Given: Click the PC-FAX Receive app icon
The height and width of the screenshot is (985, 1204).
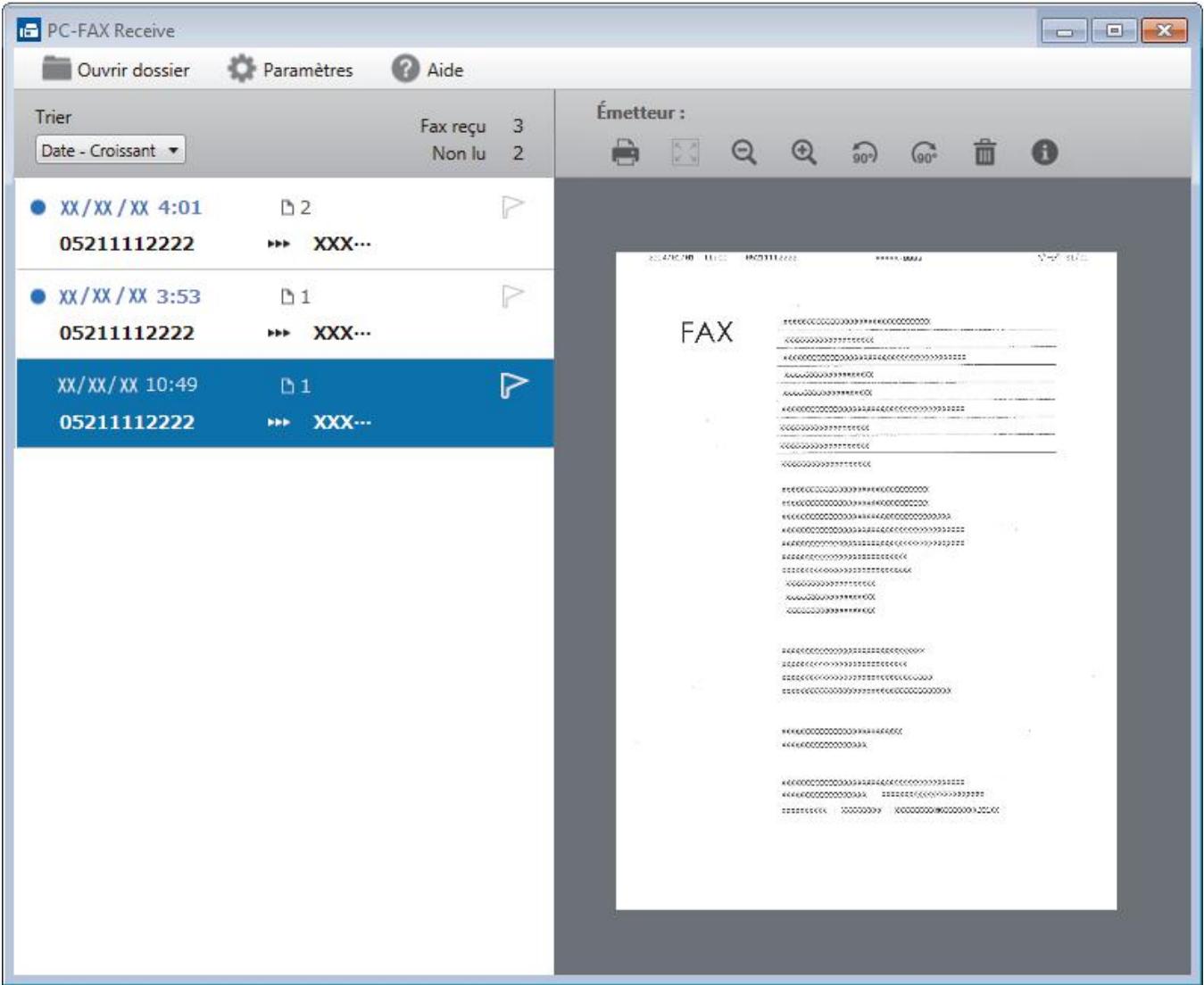Looking at the screenshot, I should coord(29,30).
